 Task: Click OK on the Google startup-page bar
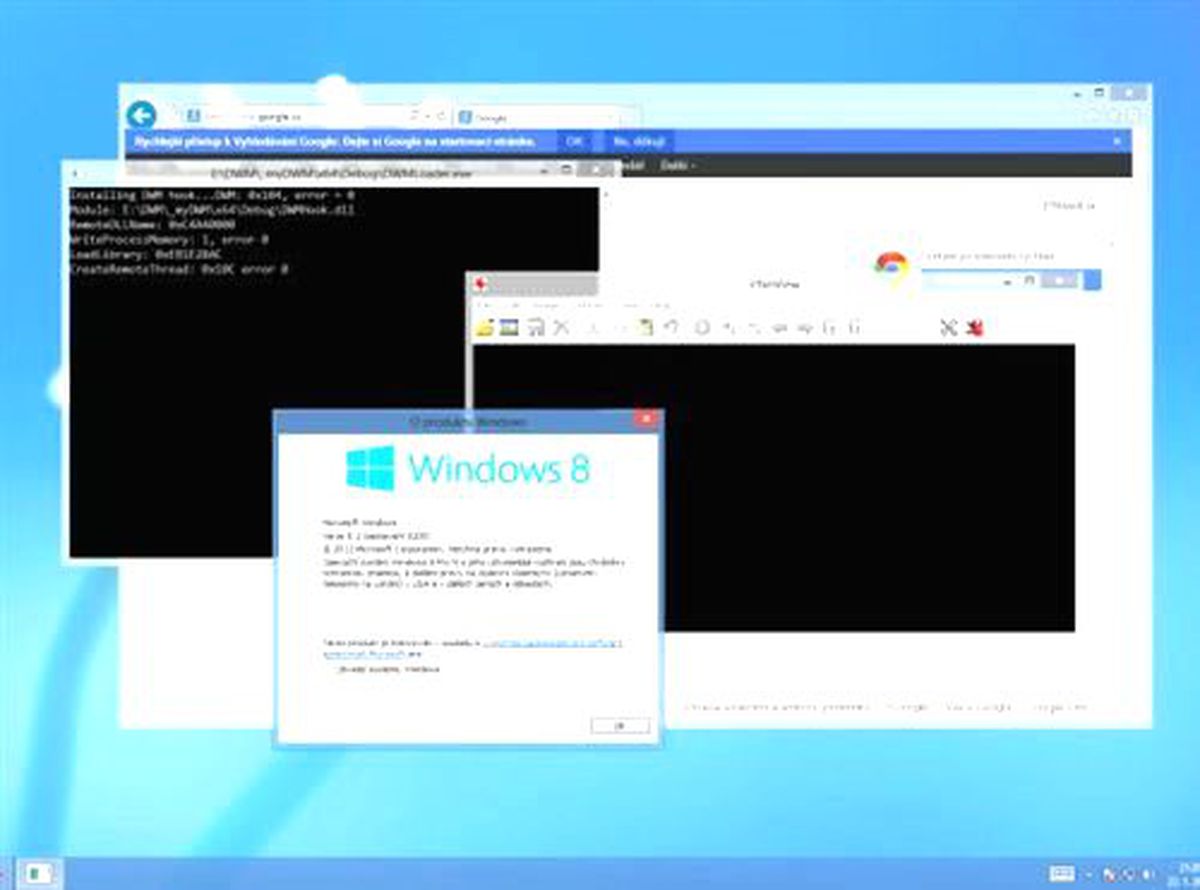tap(575, 141)
